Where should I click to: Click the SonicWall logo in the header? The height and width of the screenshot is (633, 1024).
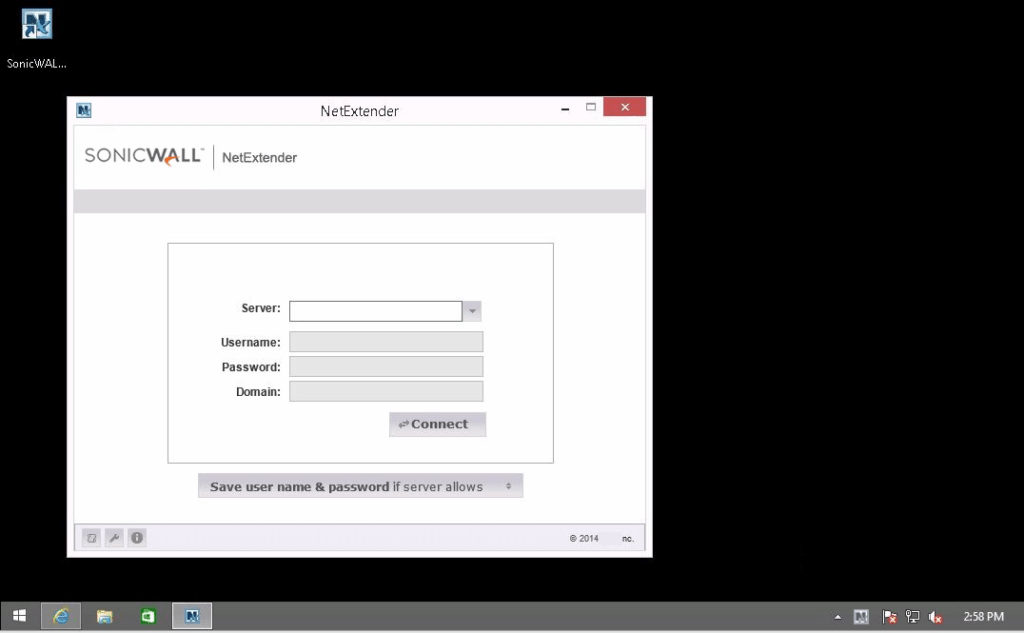click(x=144, y=156)
